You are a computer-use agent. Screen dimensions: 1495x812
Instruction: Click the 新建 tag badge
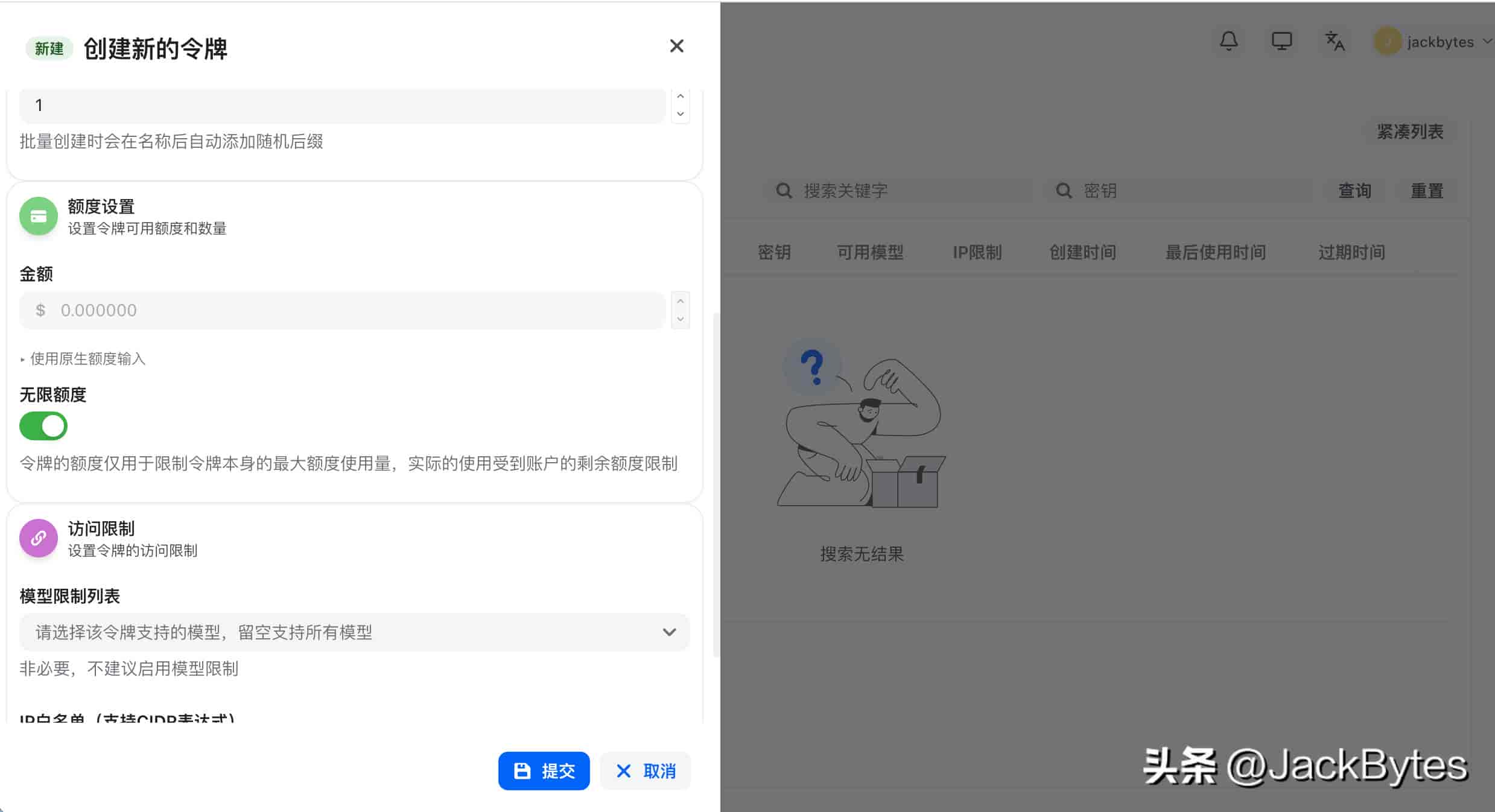pos(49,48)
